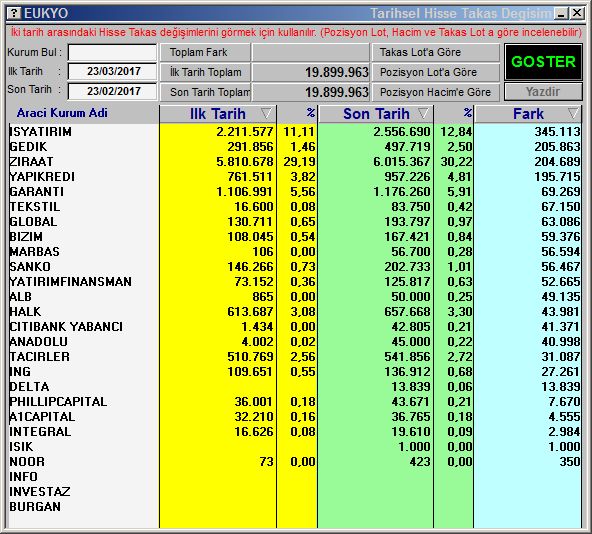
Task: Click the İlk Tarih Toplam button
Action: click(x=205, y=72)
